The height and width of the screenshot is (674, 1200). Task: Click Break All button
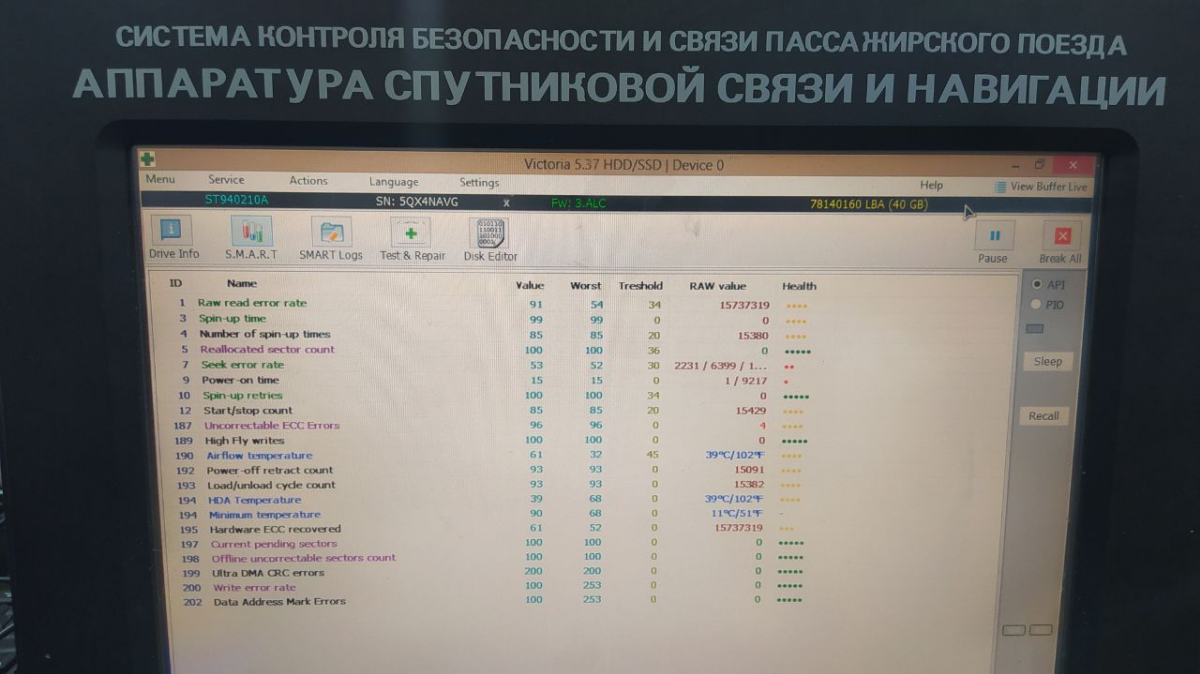1060,244
